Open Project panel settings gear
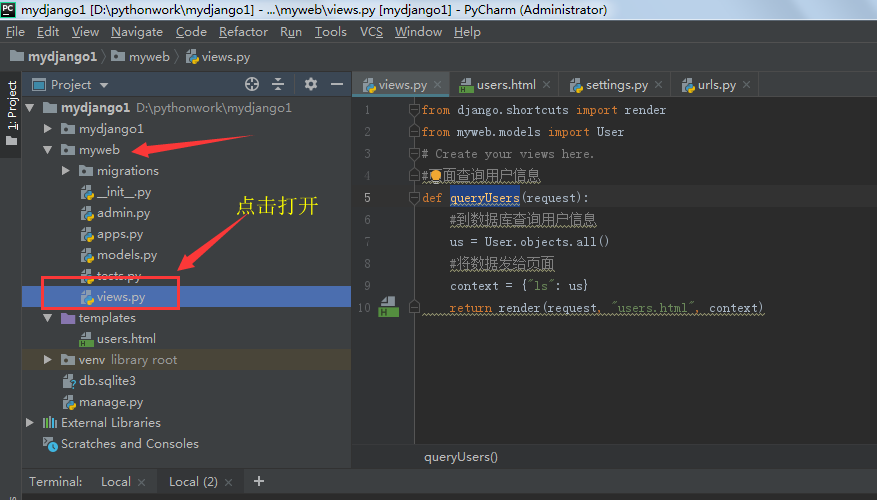Image resolution: width=877 pixels, height=500 pixels. pos(310,84)
